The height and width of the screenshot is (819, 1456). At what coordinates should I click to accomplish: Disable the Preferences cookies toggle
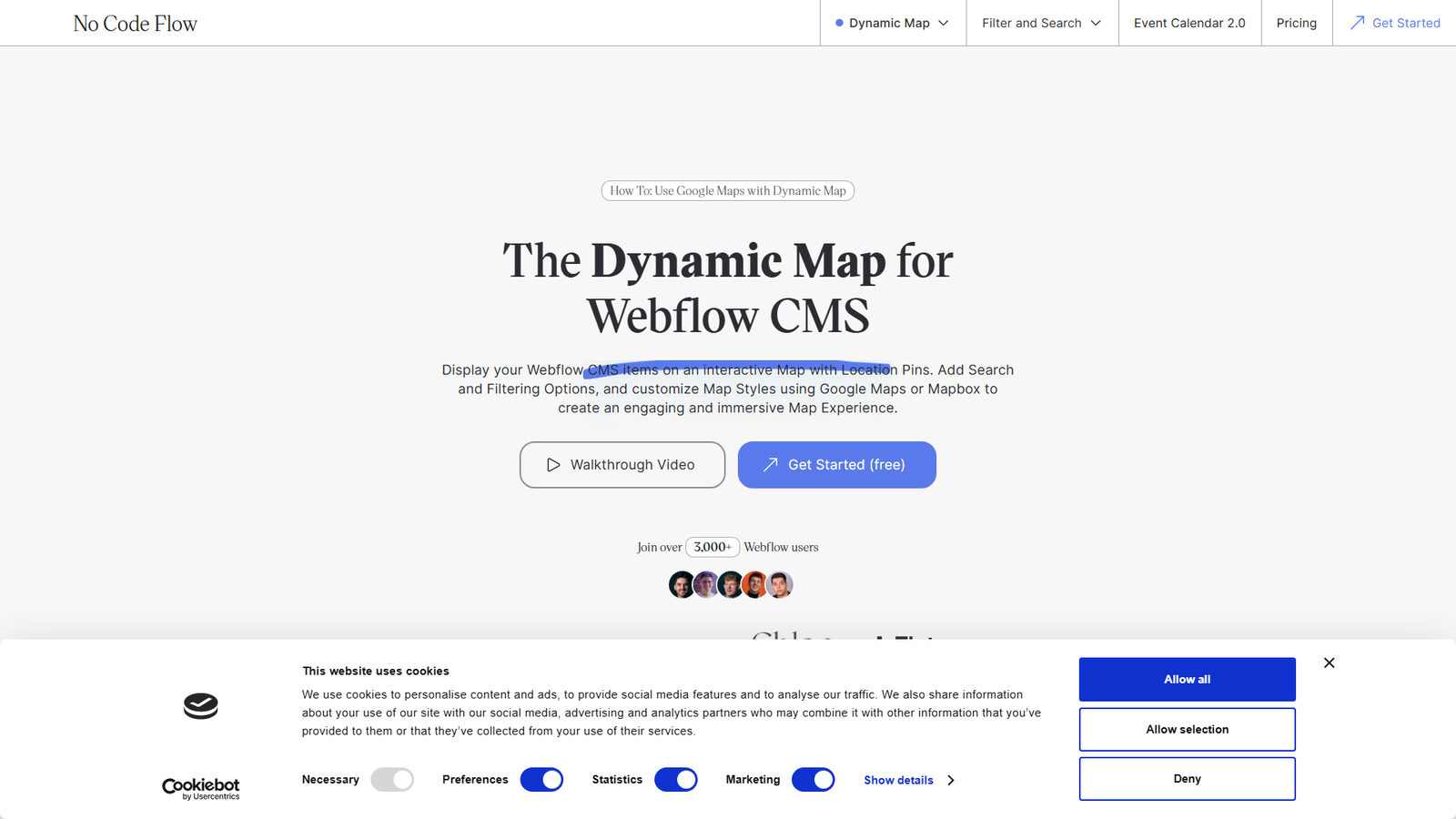(541, 779)
